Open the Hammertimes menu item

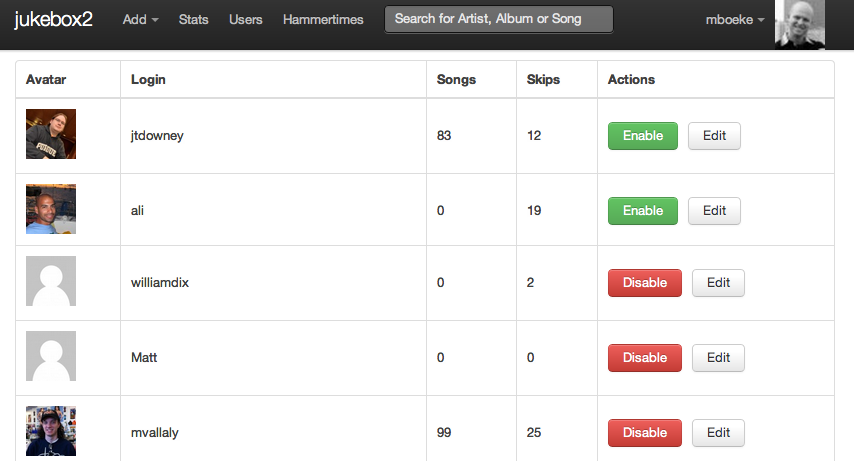pos(323,20)
